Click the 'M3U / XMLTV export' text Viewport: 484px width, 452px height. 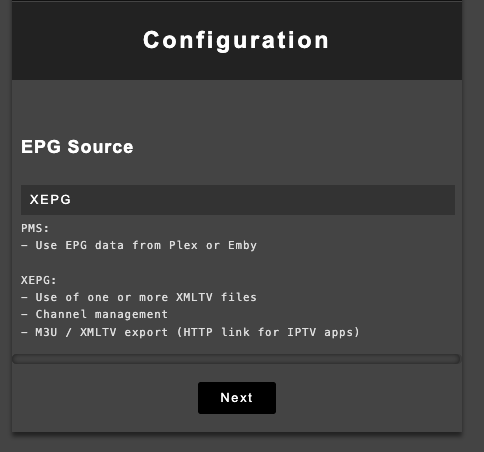click(x=102, y=332)
